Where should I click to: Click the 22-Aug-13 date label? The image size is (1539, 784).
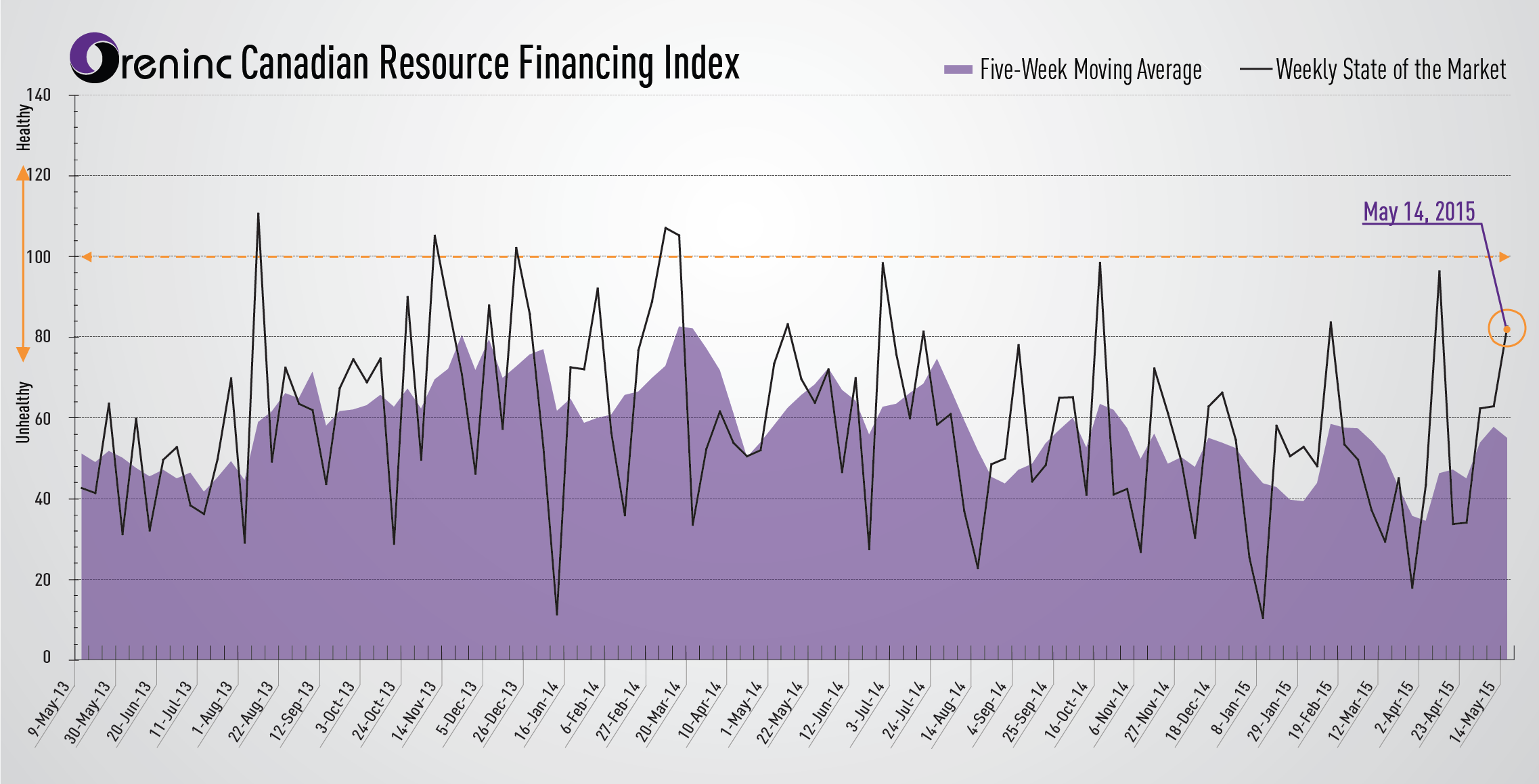(250, 712)
